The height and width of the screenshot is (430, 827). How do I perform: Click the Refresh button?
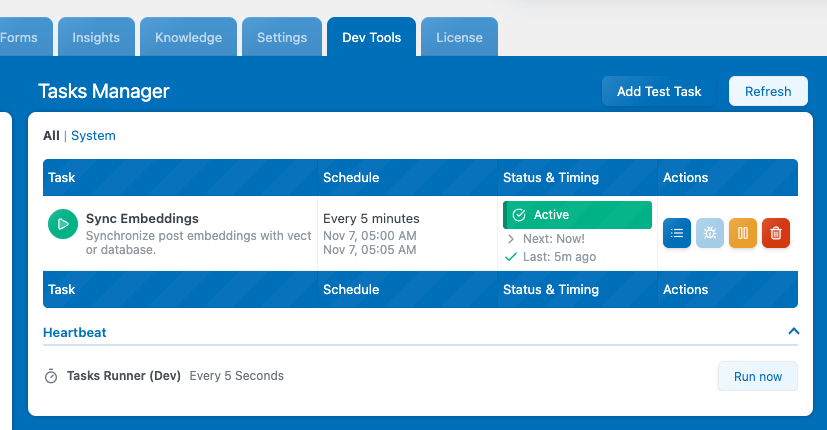pyautogui.click(x=768, y=91)
